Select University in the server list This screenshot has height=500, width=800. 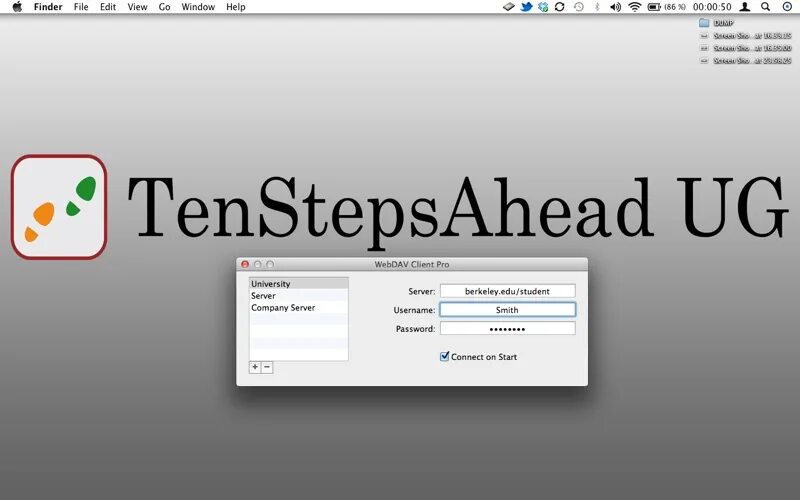[298, 284]
